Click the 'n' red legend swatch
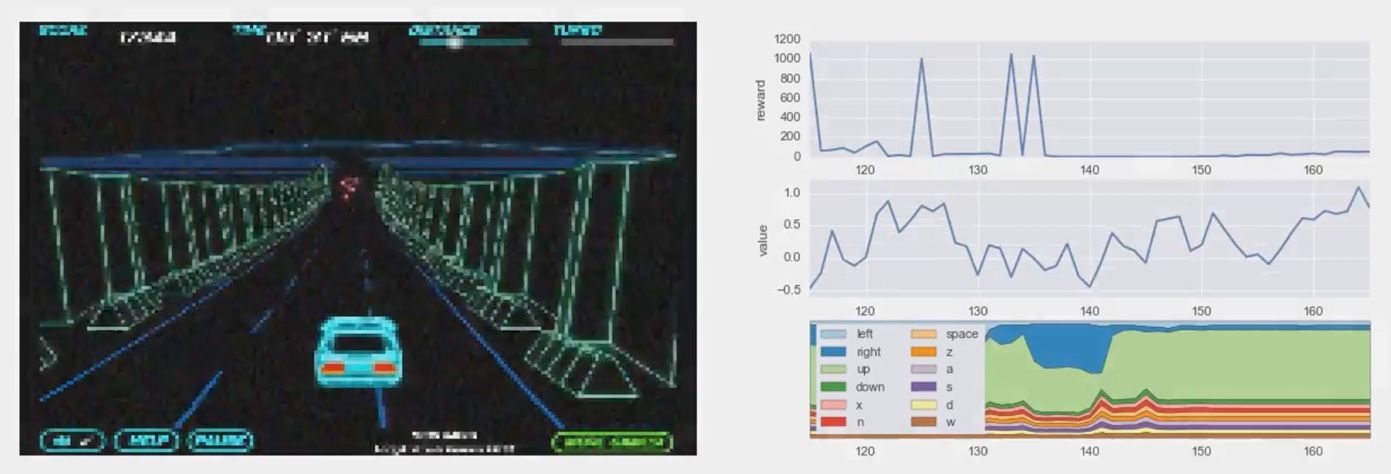 (x=832, y=423)
